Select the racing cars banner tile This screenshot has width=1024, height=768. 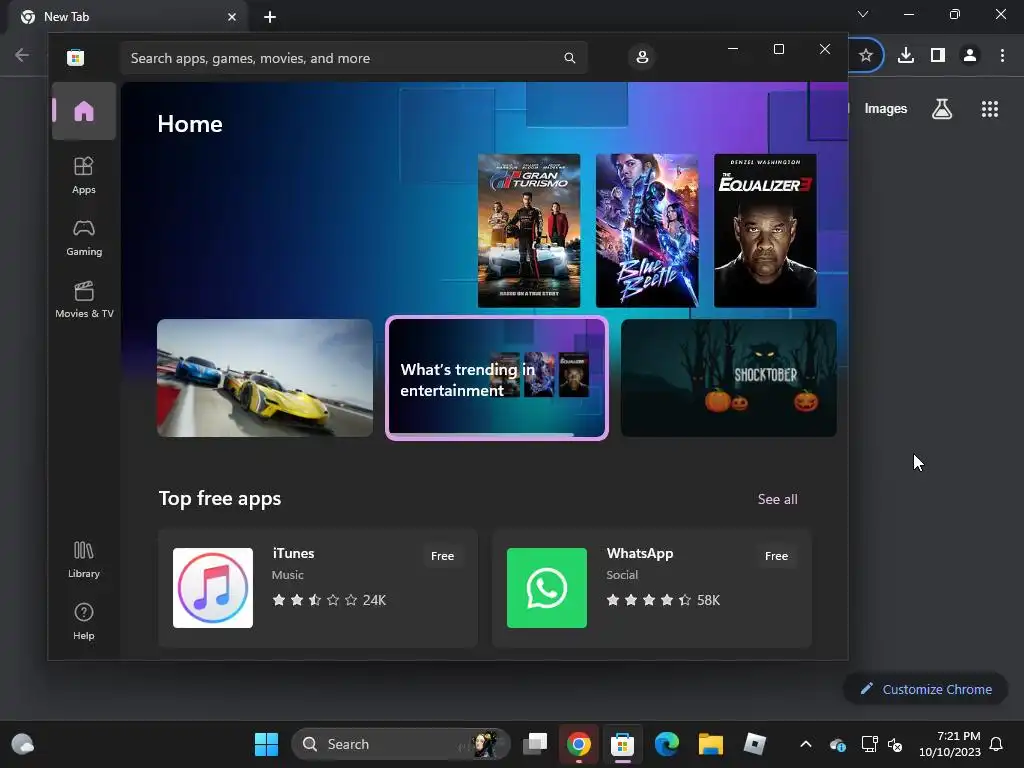265,378
